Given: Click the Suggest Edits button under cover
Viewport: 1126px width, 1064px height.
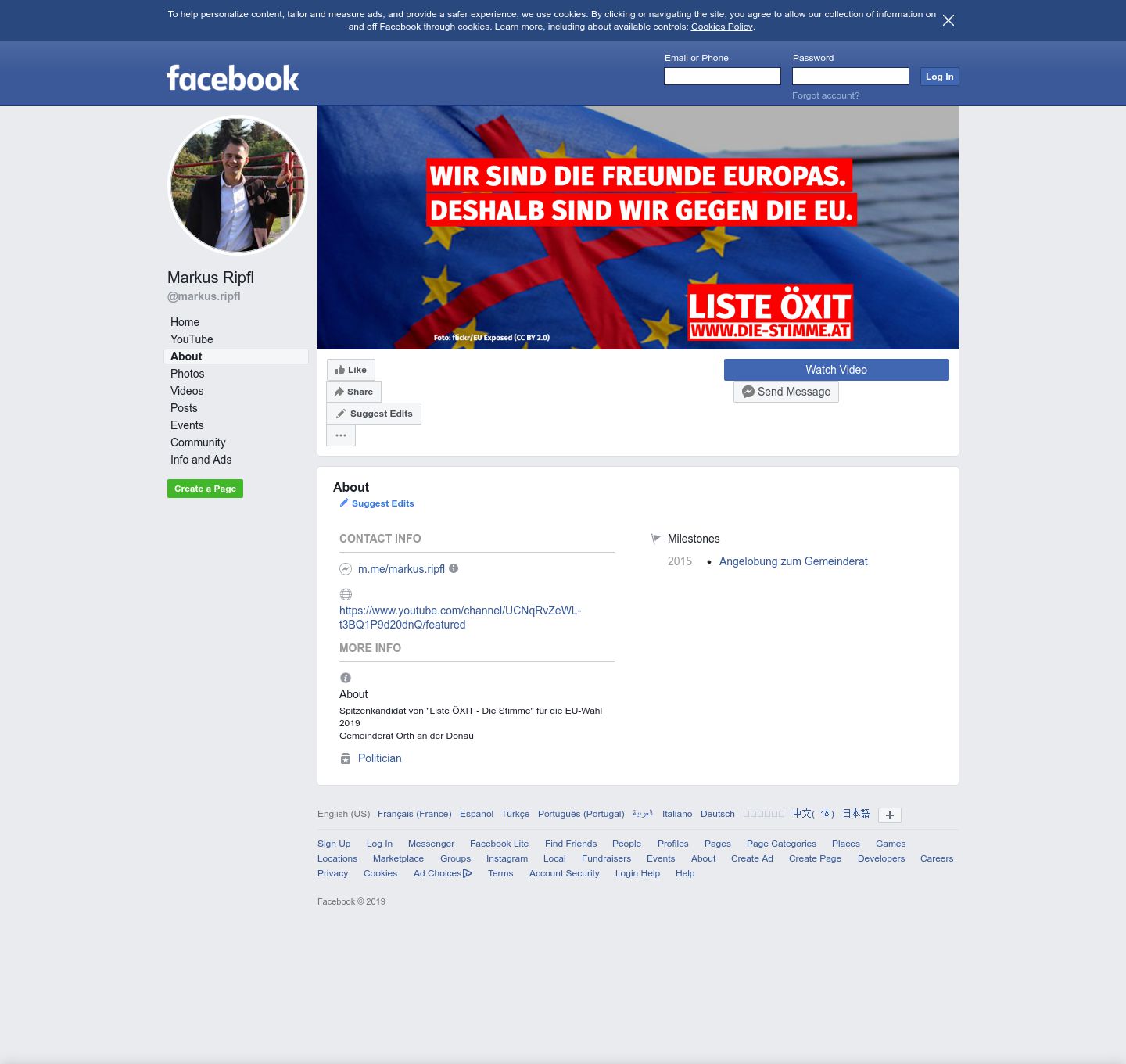Looking at the screenshot, I should click(x=374, y=414).
